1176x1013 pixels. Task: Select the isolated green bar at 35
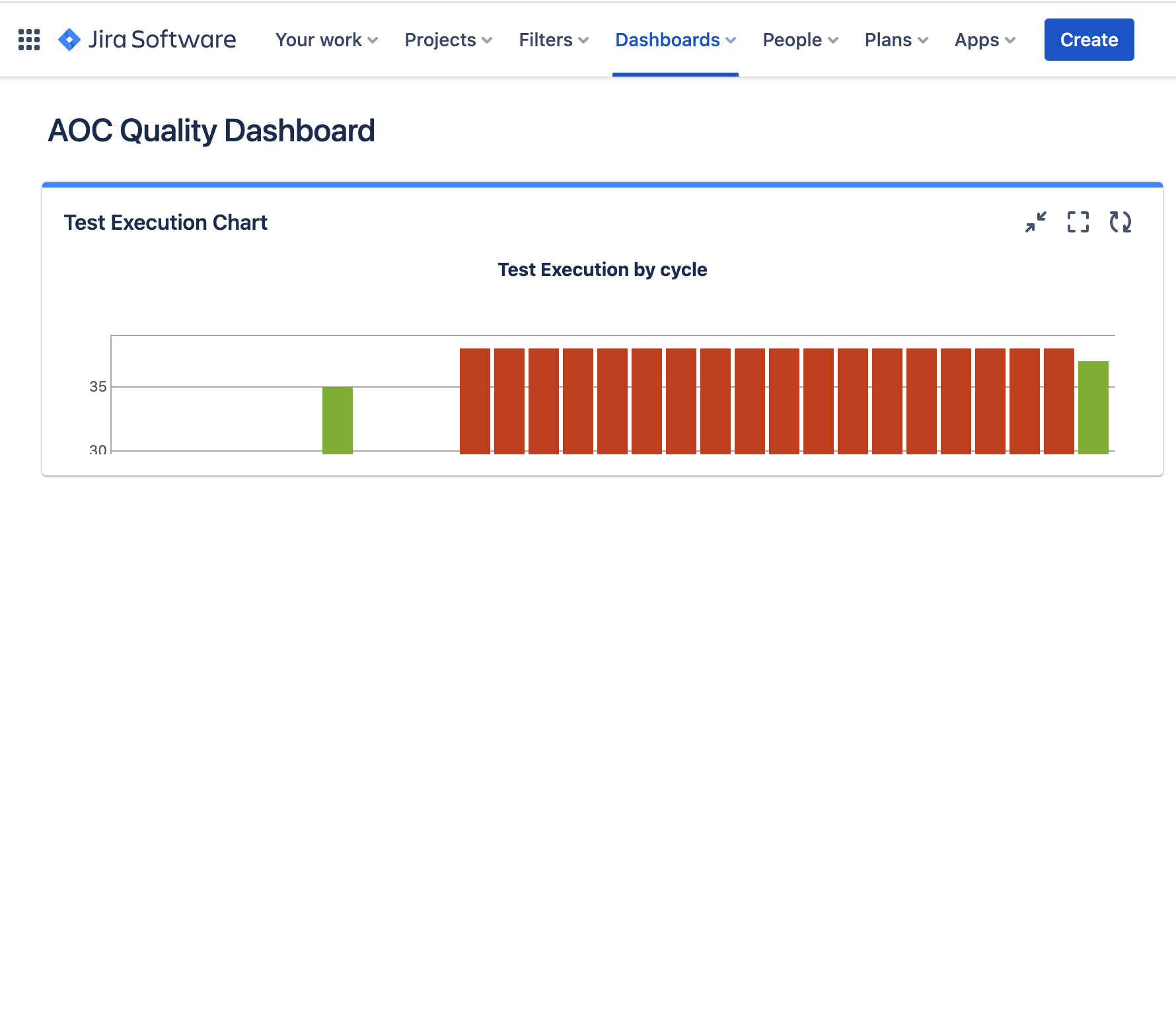click(337, 420)
